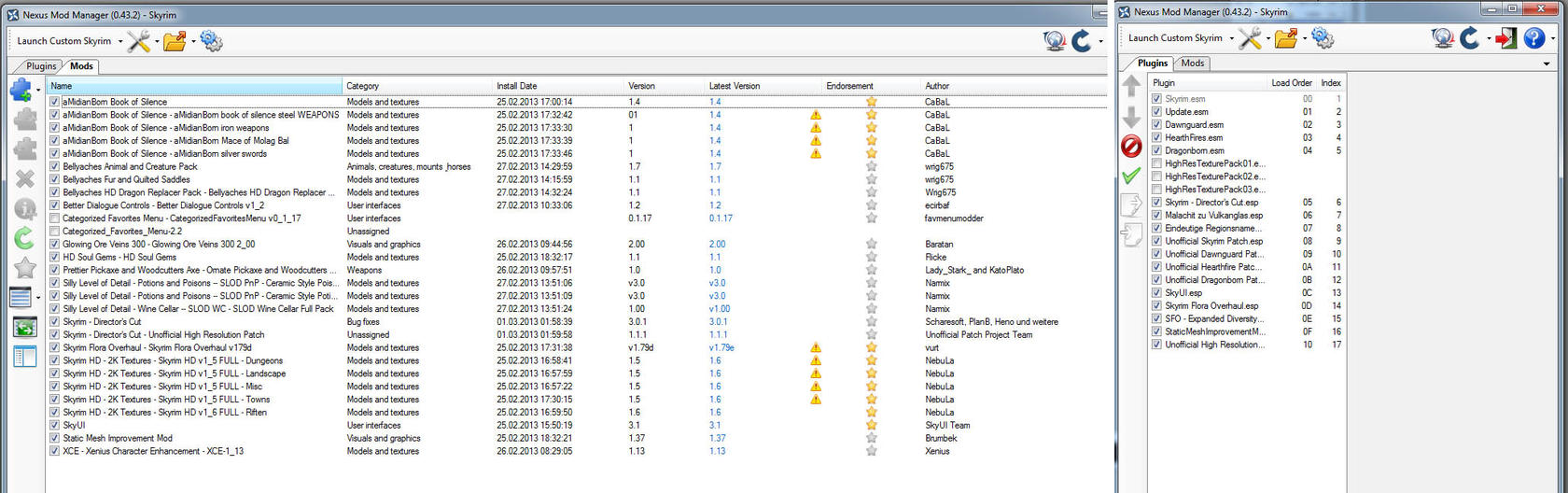Switch to the Plugins tab in left window
The image size is (1568, 493).
pyautogui.click(x=41, y=66)
